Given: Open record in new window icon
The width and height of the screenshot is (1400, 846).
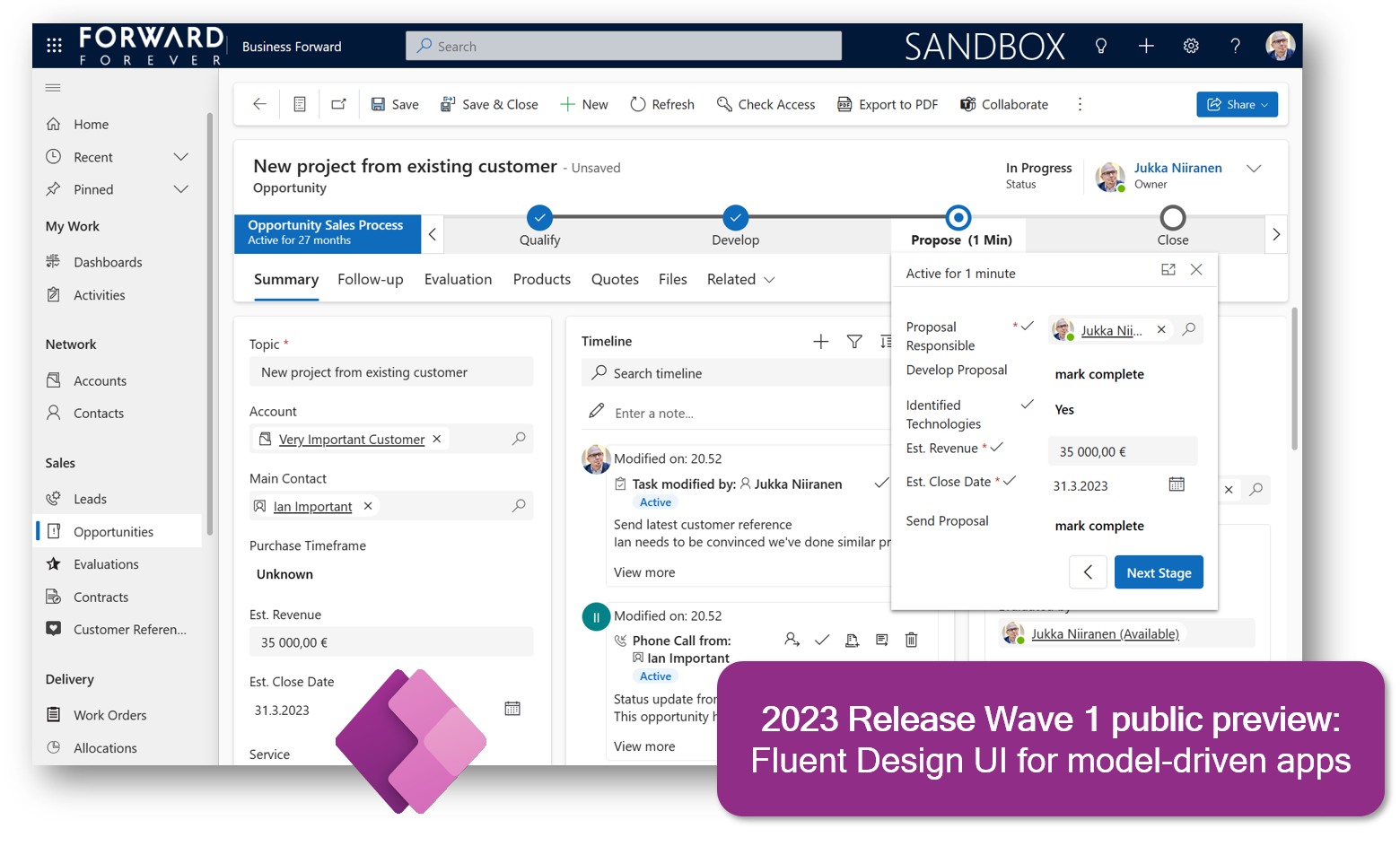Looking at the screenshot, I should (x=339, y=104).
